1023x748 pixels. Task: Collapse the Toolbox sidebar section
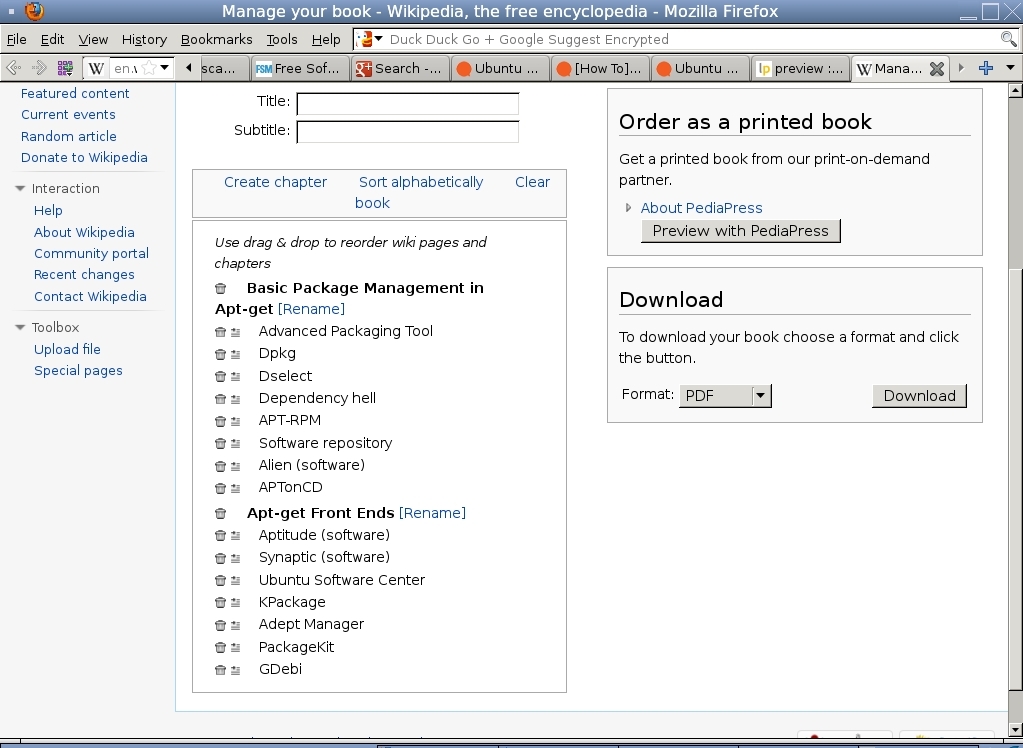[20, 328]
